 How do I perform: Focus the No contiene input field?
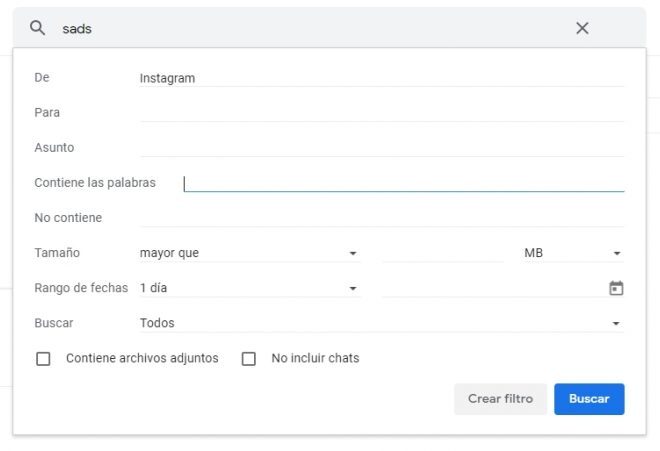point(380,218)
